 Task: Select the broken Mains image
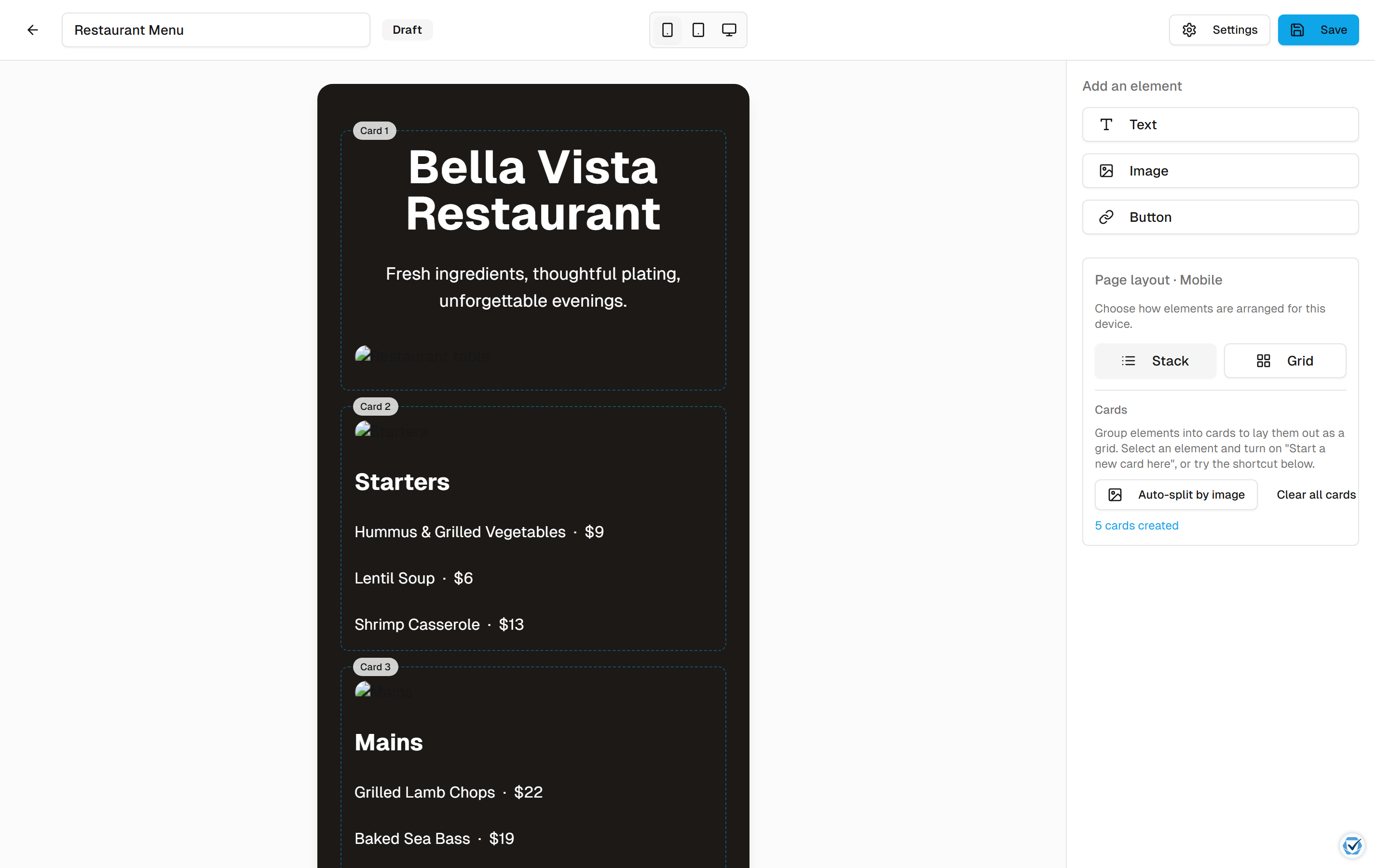click(383, 691)
